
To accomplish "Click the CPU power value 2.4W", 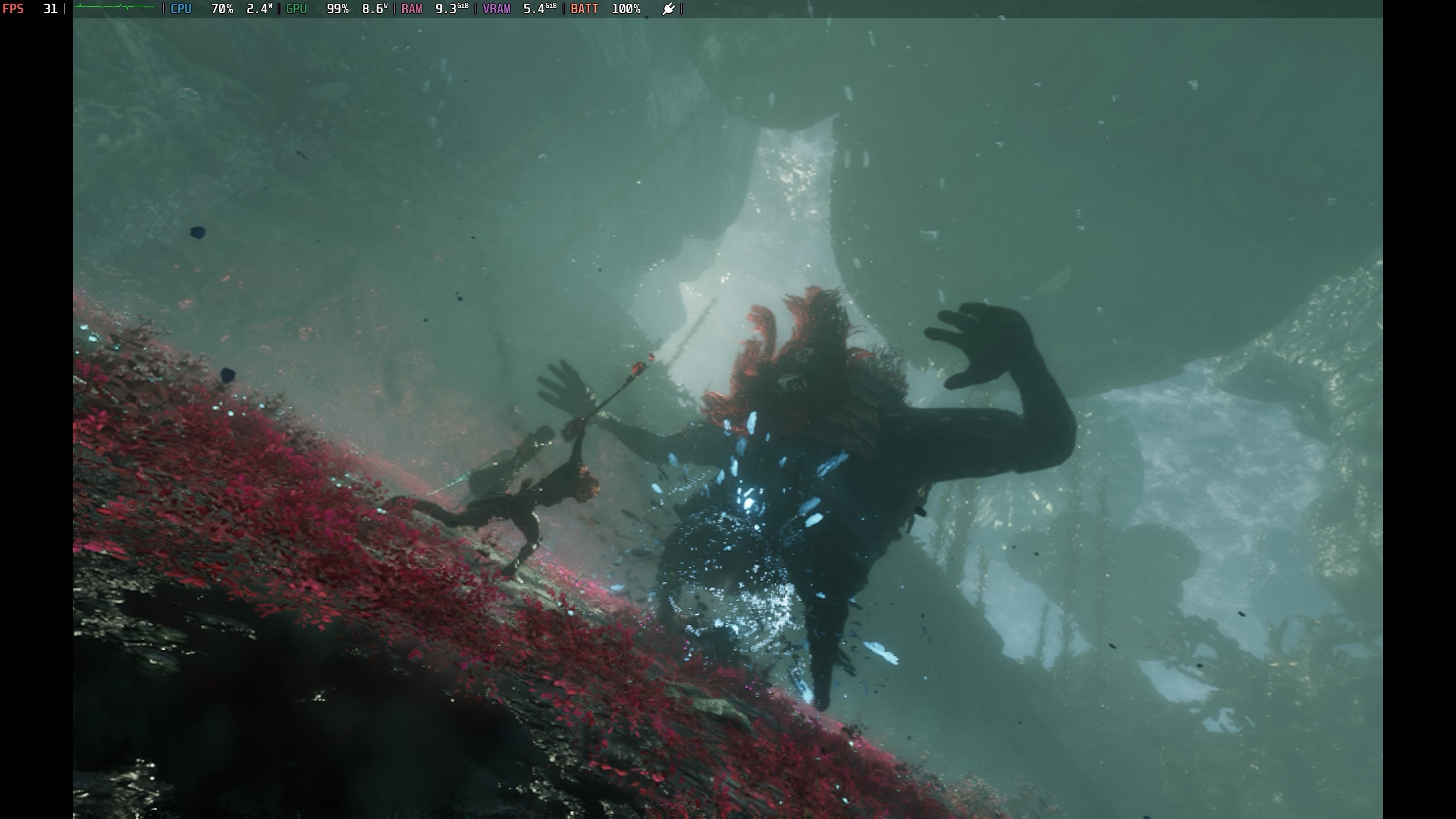I will pos(259,9).
